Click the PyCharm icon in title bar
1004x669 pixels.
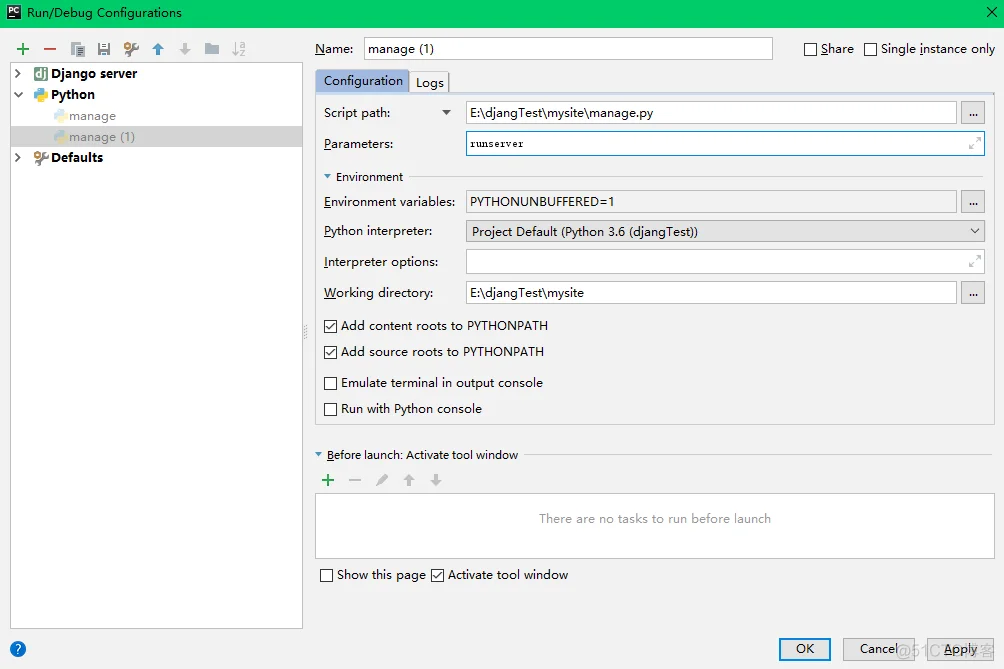click(13, 12)
